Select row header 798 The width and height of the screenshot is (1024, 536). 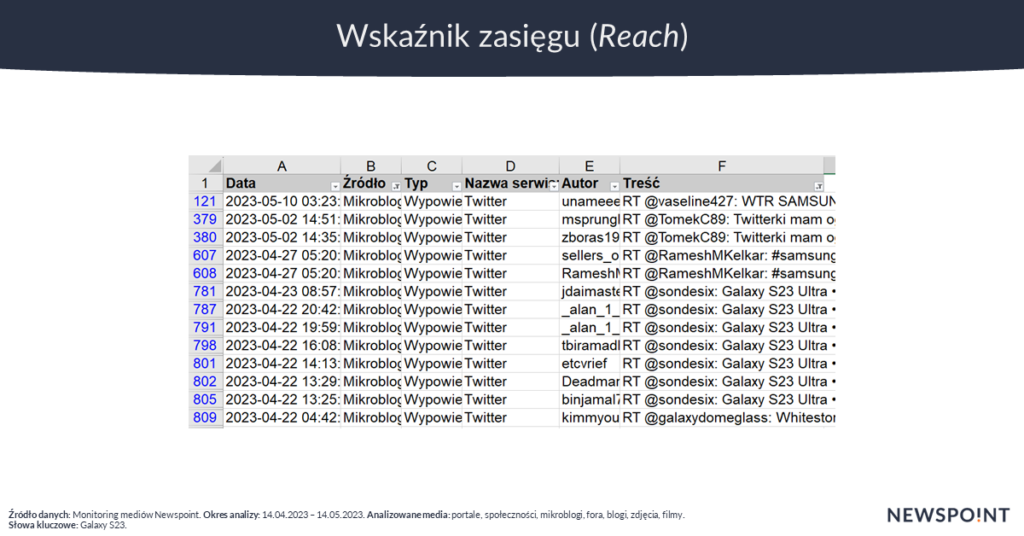click(x=206, y=345)
